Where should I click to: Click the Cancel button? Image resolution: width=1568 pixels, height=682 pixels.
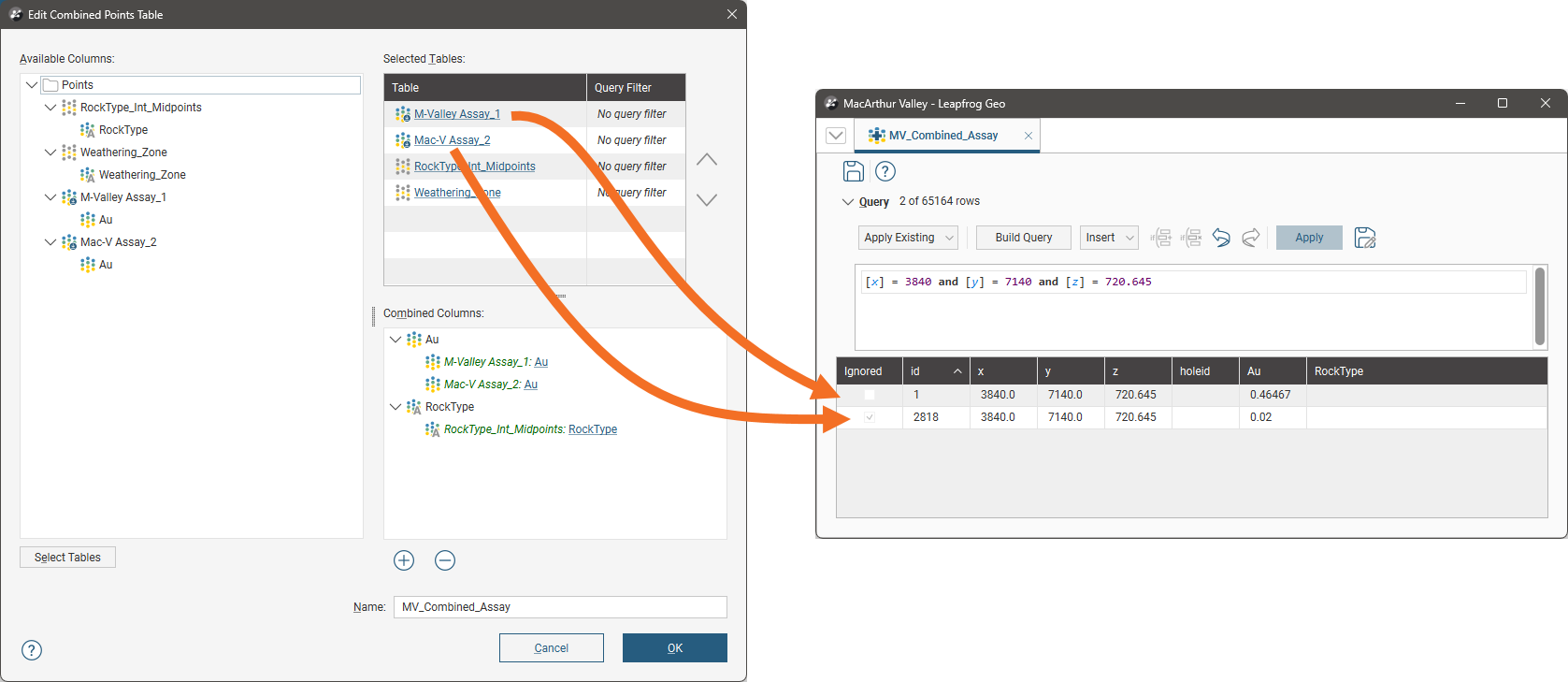click(552, 648)
